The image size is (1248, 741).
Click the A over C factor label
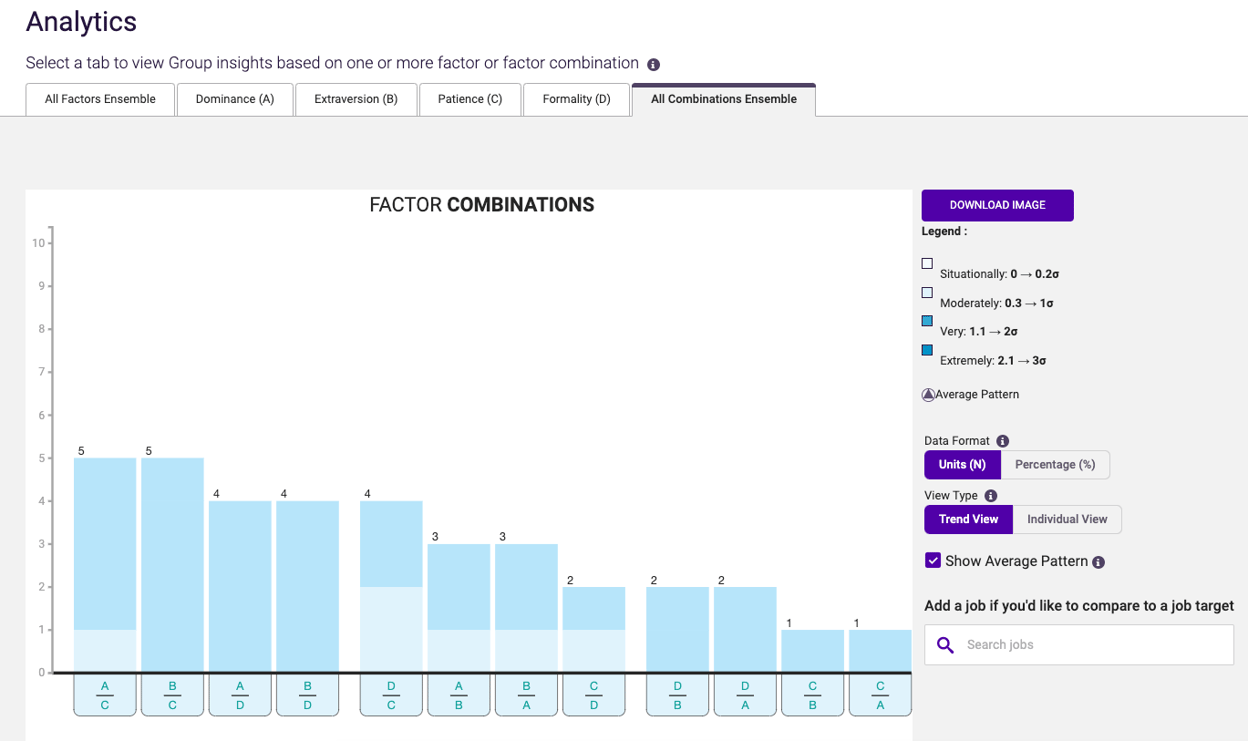[105, 695]
